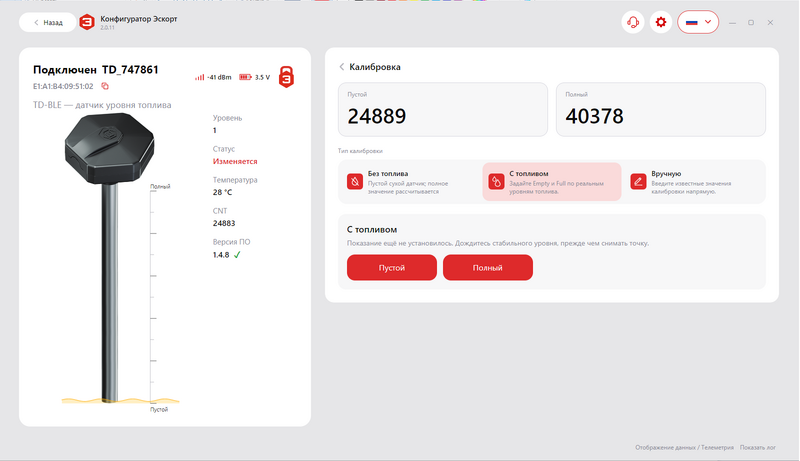Screen dimensions: 800x461
Task: Minimize the configurator window
Action: [x=733, y=22]
